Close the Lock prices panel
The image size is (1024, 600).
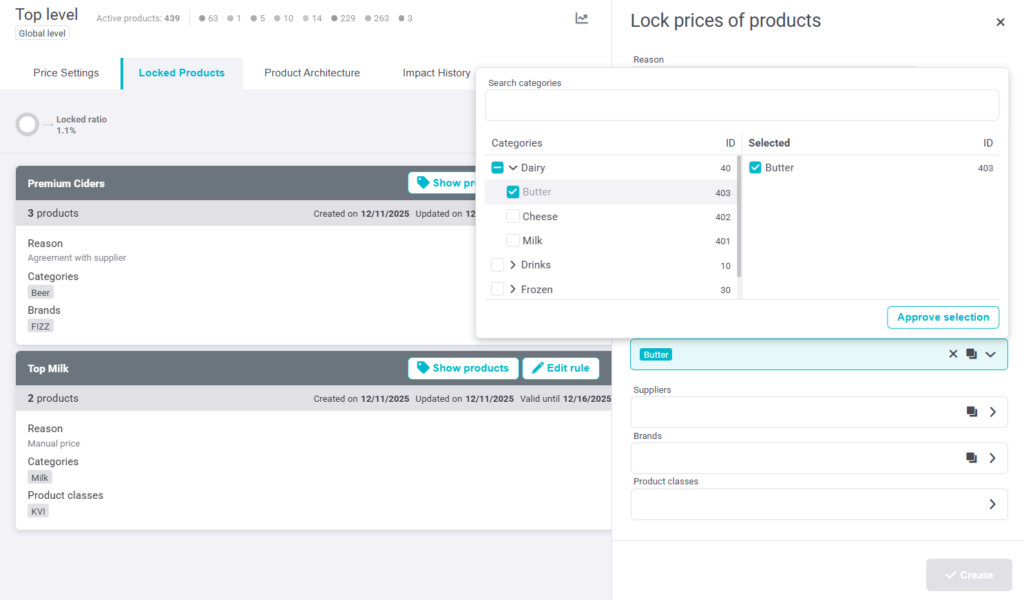tap(1000, 22)
